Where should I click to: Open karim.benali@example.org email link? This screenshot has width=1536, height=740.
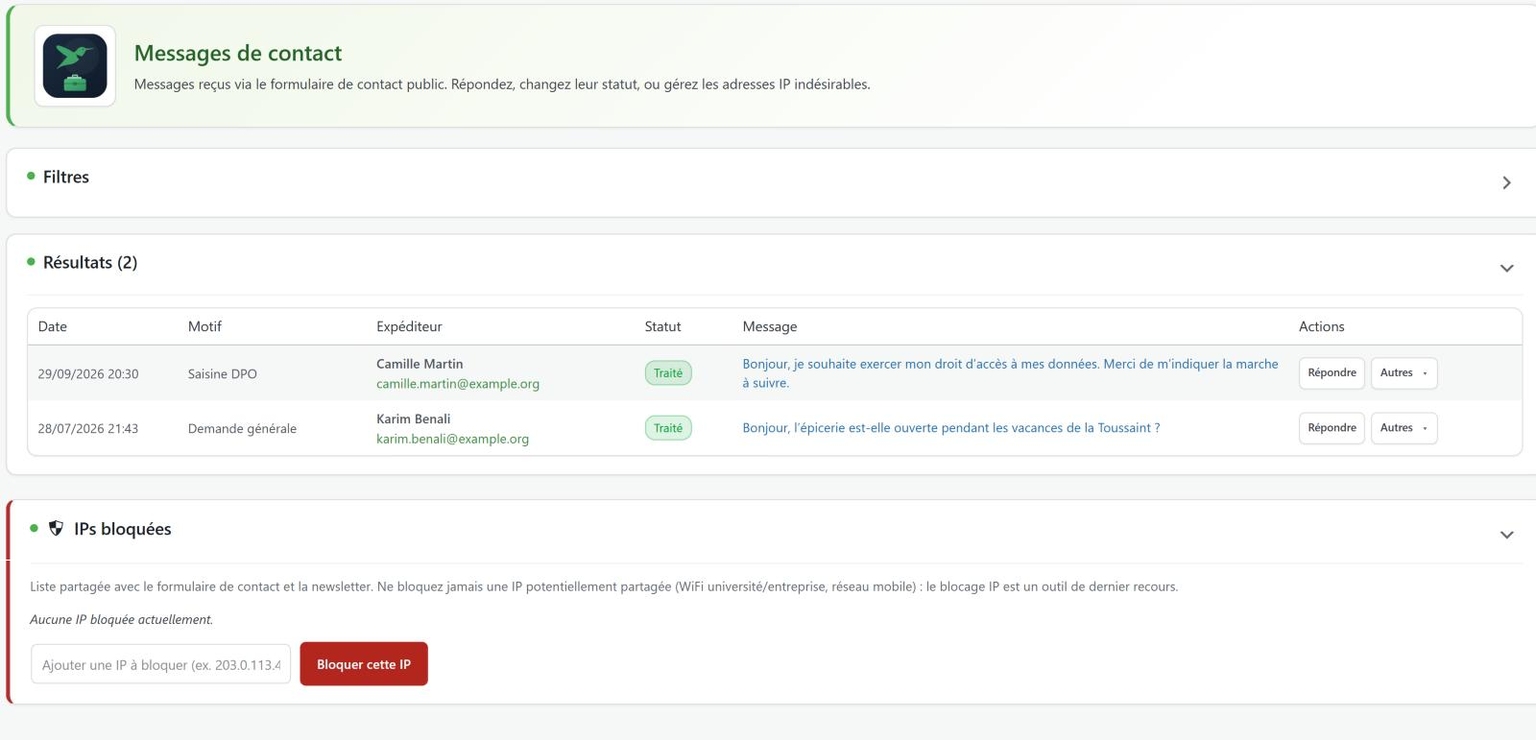(x=453, y=439)
